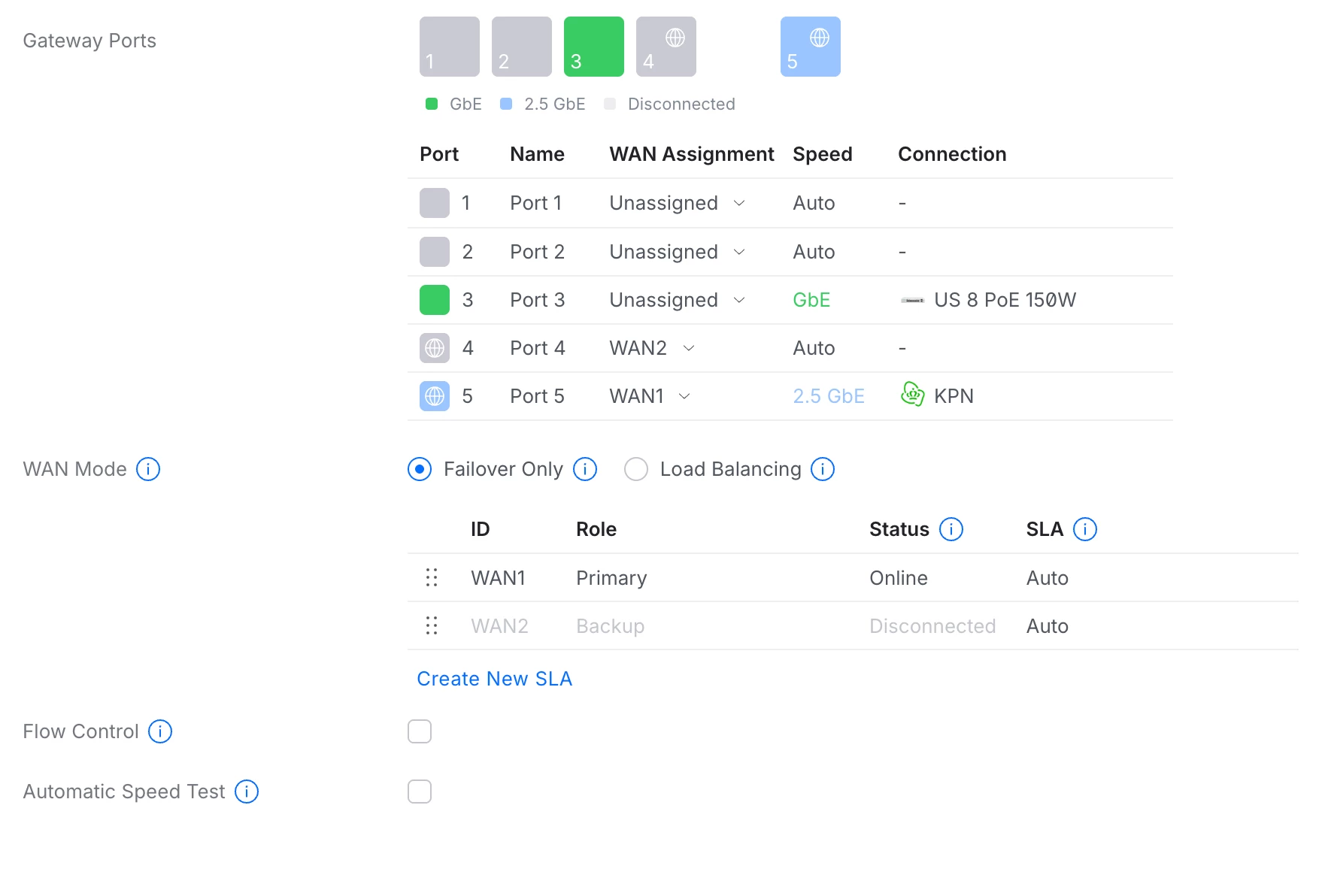Click the US 8 PoE 150W connection
Viewport: 1325px width, 896px height.
tap(1005, 300)
